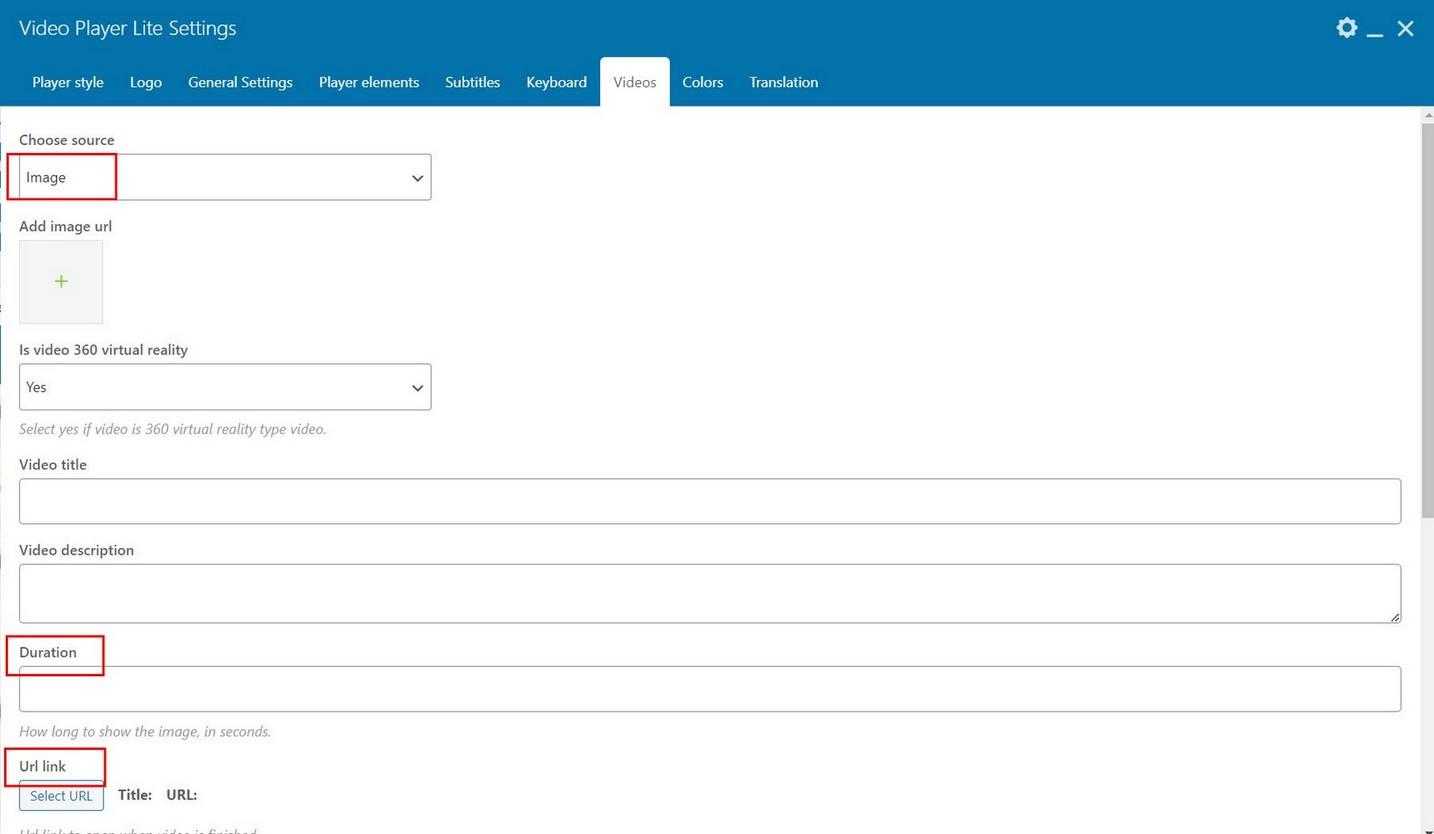1434x834 pixels.
Task: Open the Subtitles tab
Action: point(472,82)
